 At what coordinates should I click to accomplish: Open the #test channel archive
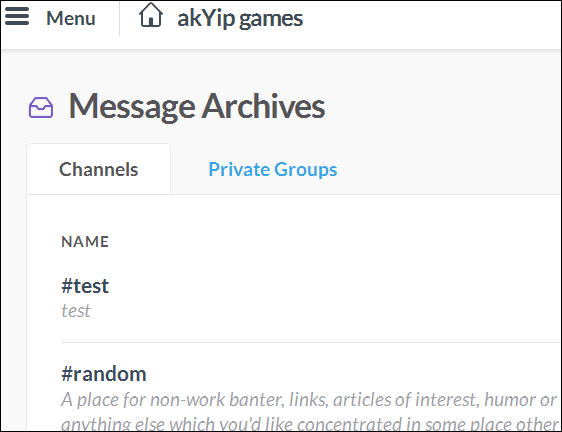coord(85,286)
